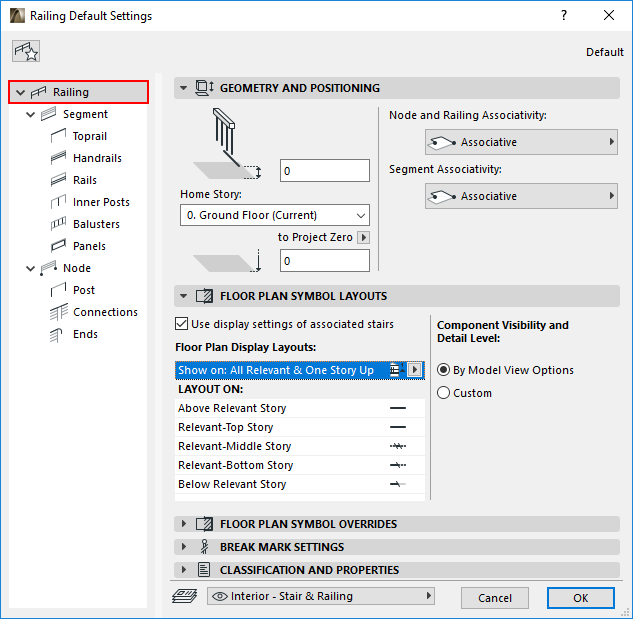Screen dimensions: 633x619
Task: Click the Connections node icon
Action: tap(57, 312)
